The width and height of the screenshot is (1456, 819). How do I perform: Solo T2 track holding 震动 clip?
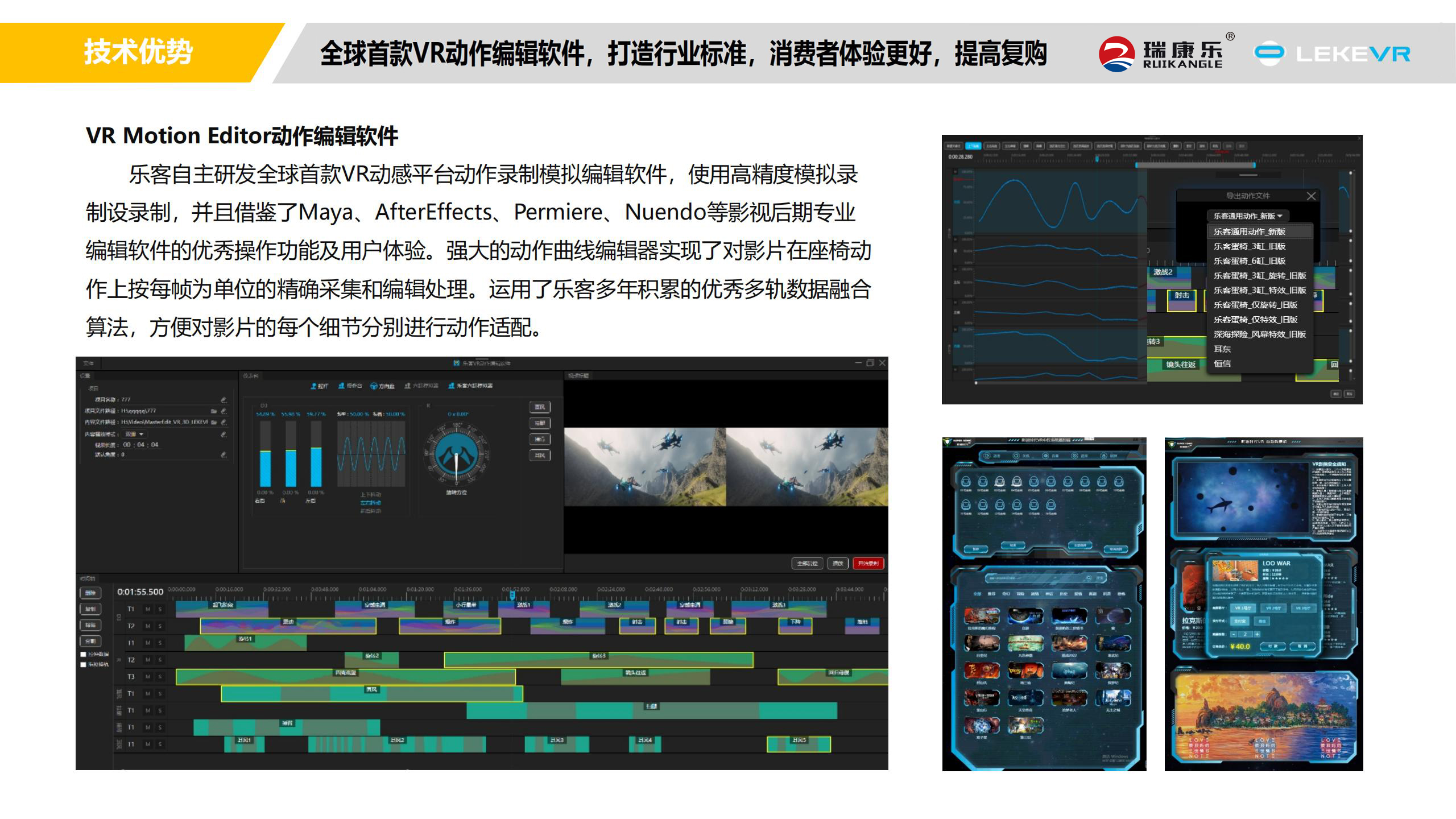[x=160, y=626]
